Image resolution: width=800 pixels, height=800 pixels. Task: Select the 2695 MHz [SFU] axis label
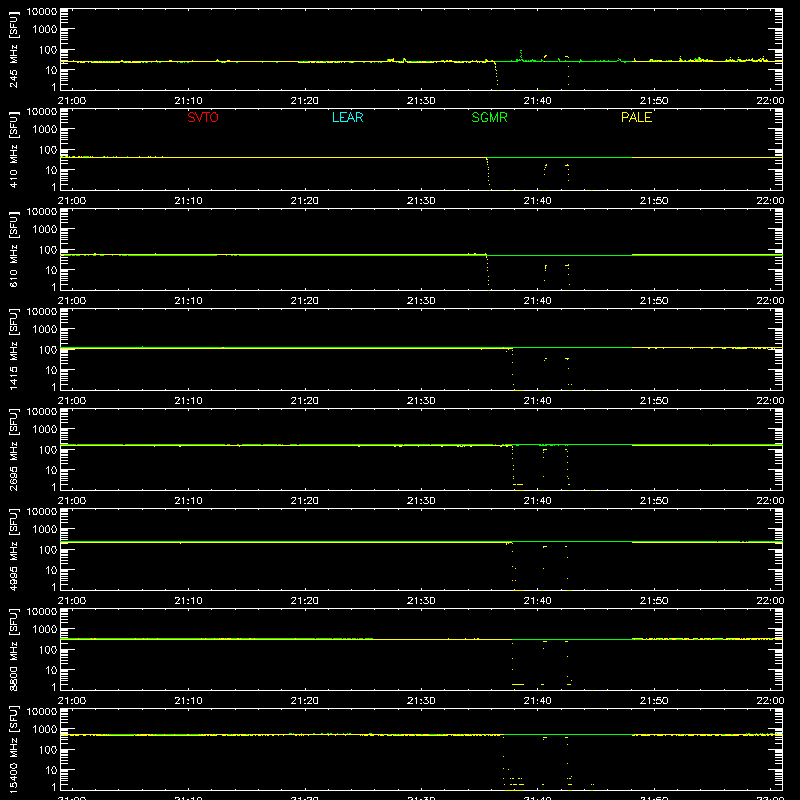14,449
